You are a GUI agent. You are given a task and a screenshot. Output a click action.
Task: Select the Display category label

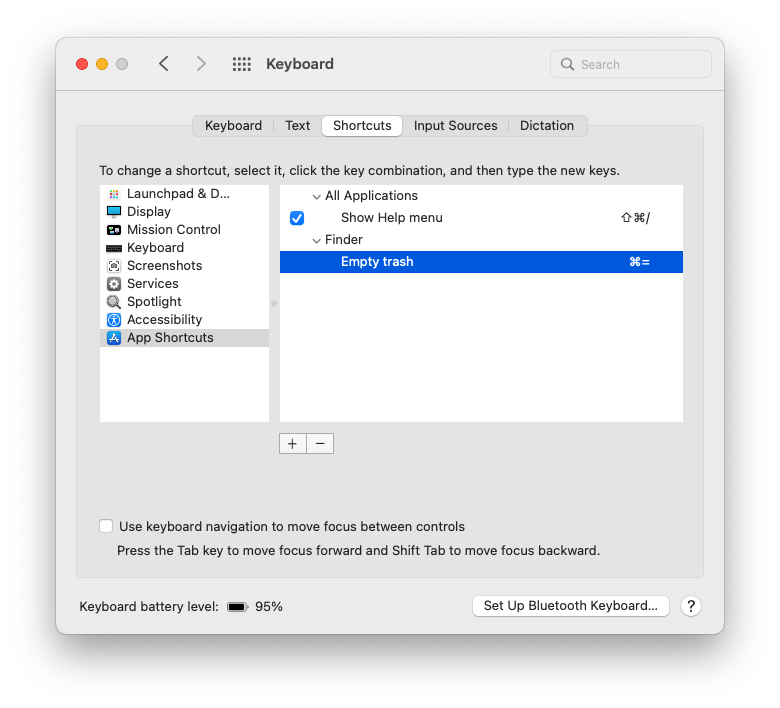click(149, 211)
